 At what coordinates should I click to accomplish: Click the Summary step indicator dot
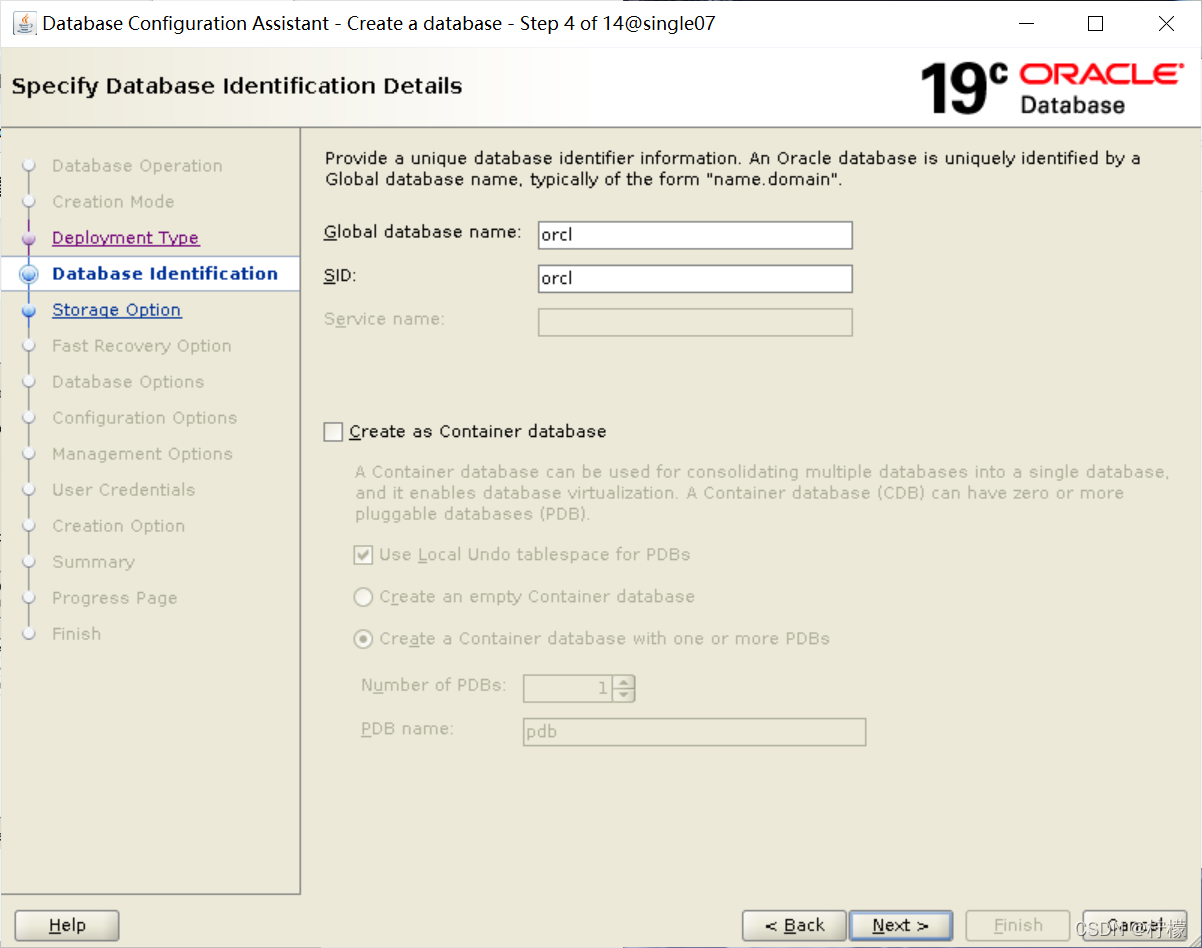click(31, 561)
